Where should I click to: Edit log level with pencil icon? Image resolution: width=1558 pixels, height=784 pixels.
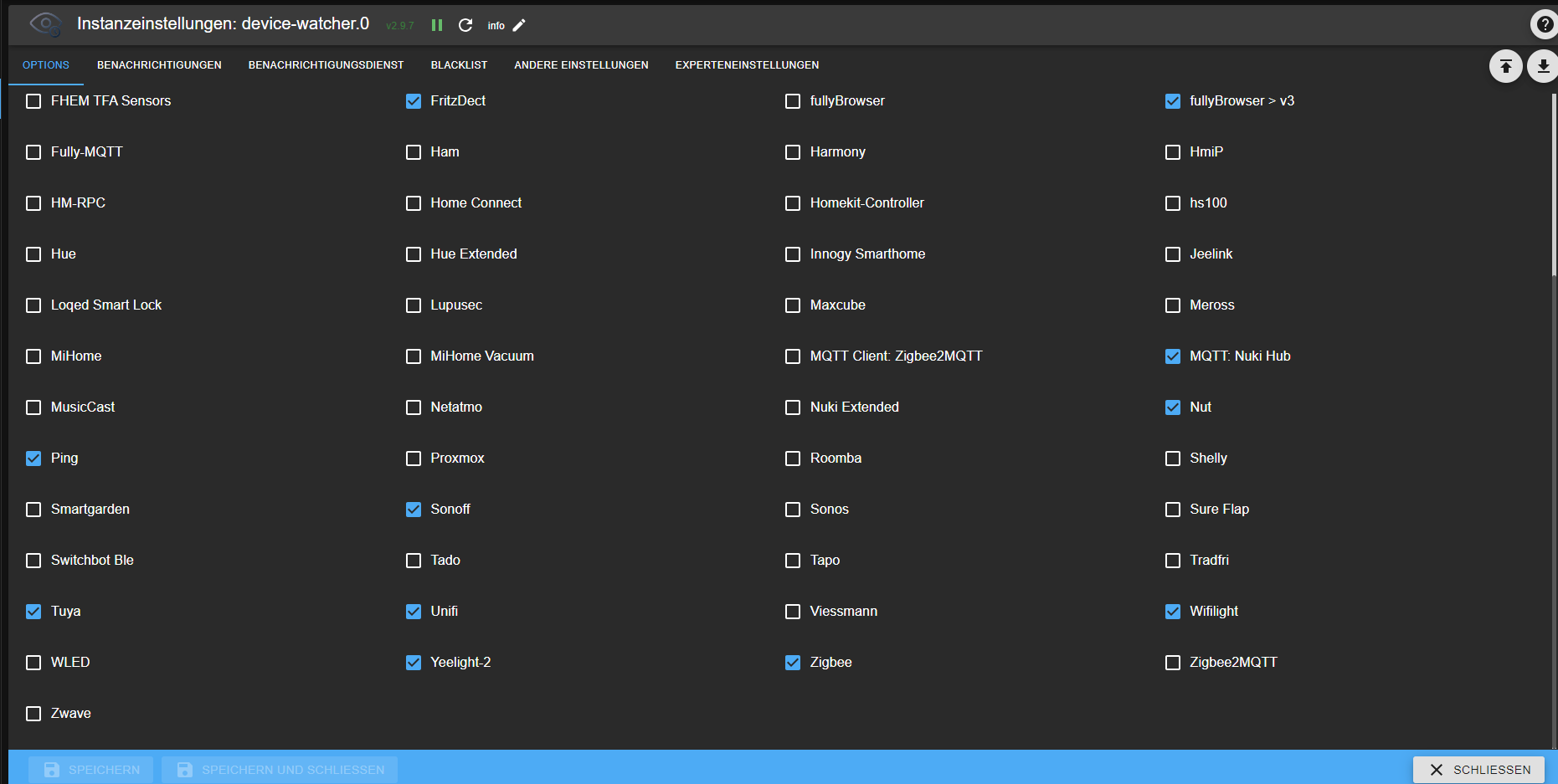pyautogui.click(x=519, y=25)
